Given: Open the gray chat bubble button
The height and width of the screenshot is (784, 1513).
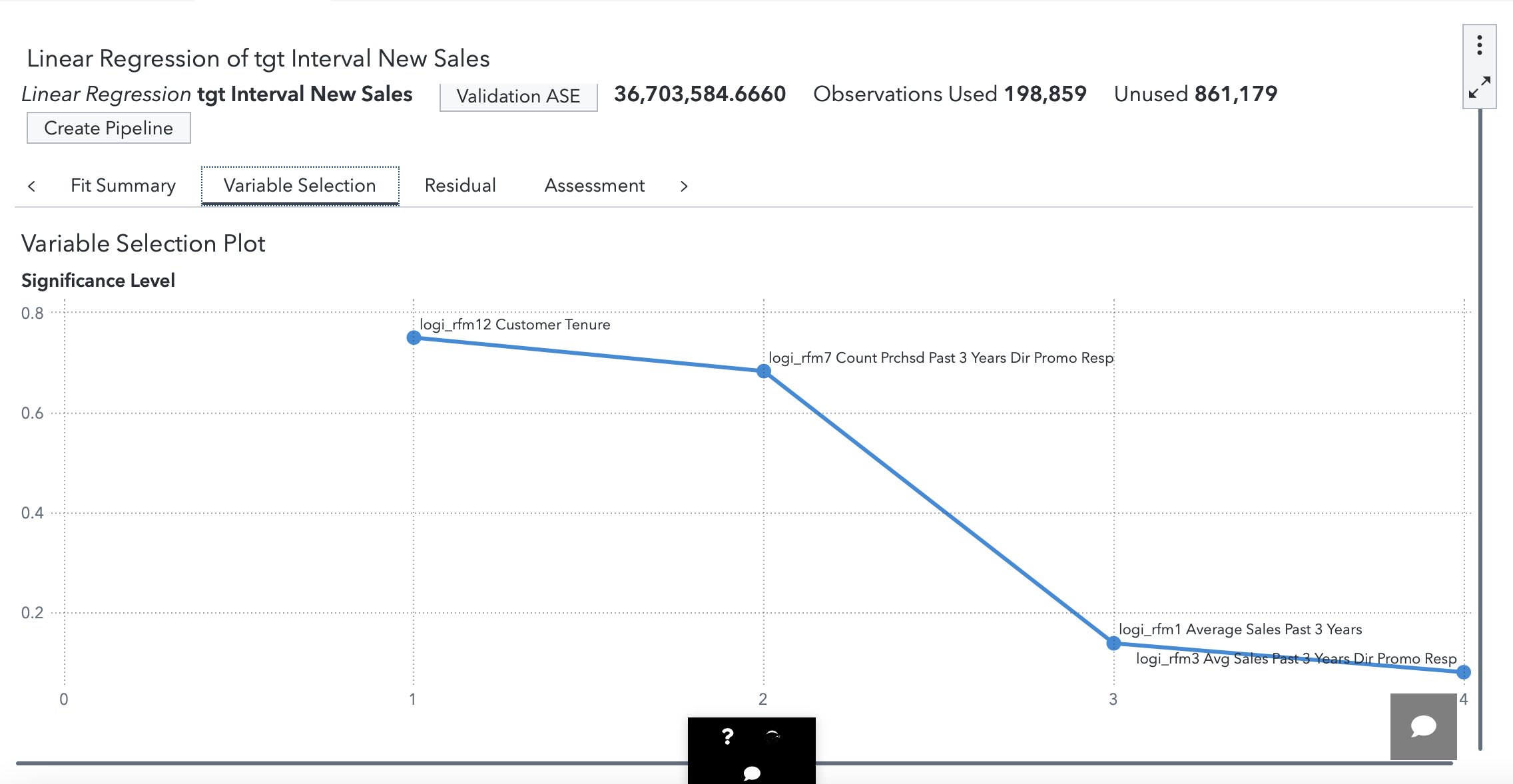Looking at the screenshot, I should [1423, 726].
